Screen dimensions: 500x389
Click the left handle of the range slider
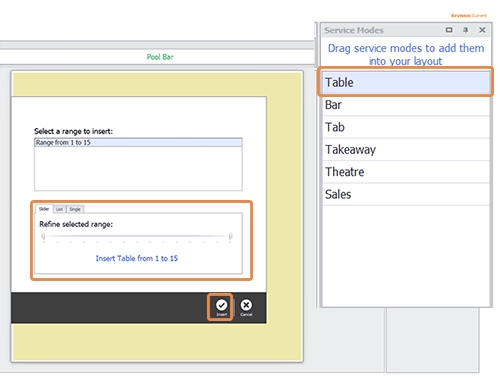pyautogui.click(x=43, y=237)
